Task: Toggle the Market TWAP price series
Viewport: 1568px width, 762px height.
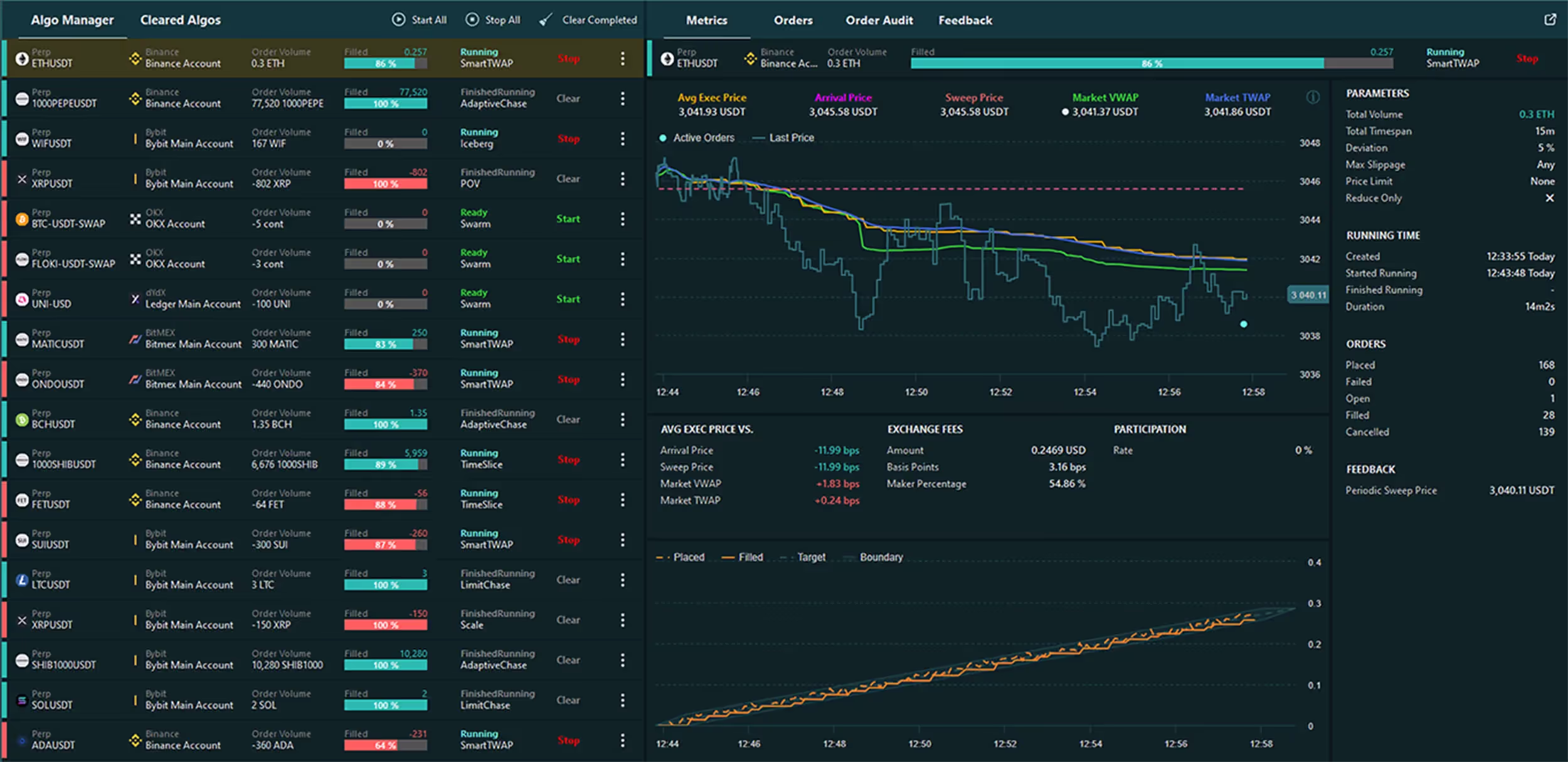Action: (x=1237, y=97)
